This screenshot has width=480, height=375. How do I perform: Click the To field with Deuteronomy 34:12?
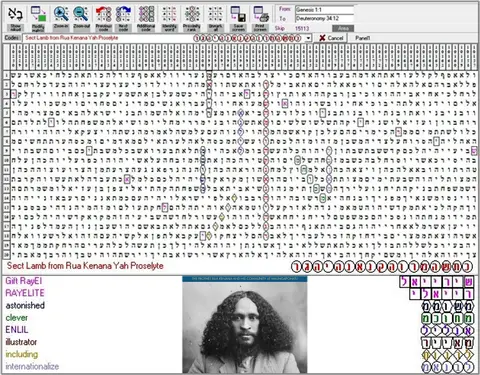tap(324, 18)
